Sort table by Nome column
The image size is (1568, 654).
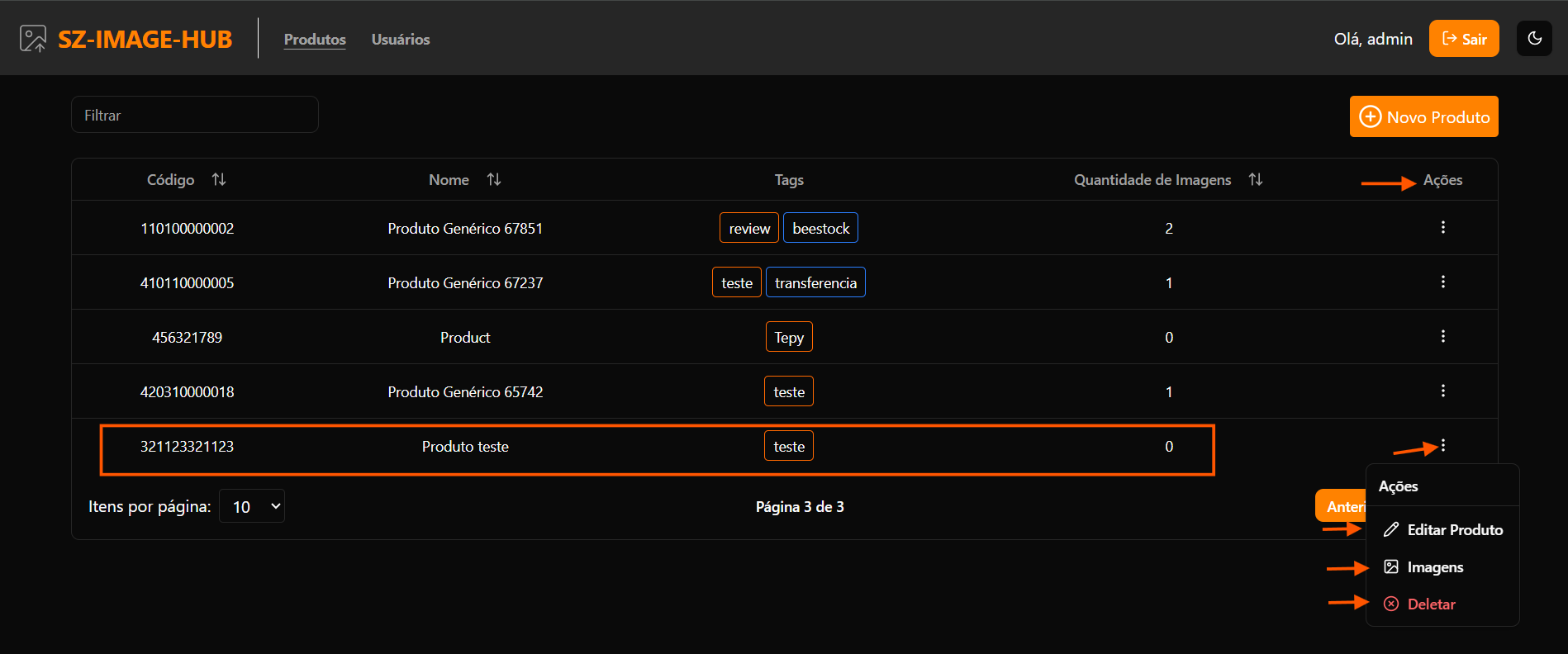[494, 180]
